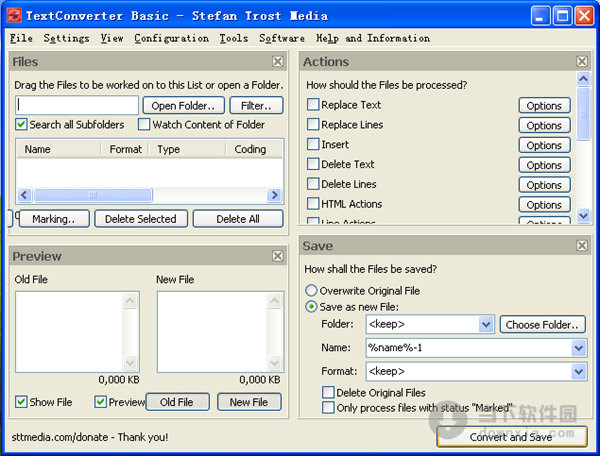Click Actions panel scroll down arrow
Viewport: 600px width, 456px height.
(x=583, y=215)
